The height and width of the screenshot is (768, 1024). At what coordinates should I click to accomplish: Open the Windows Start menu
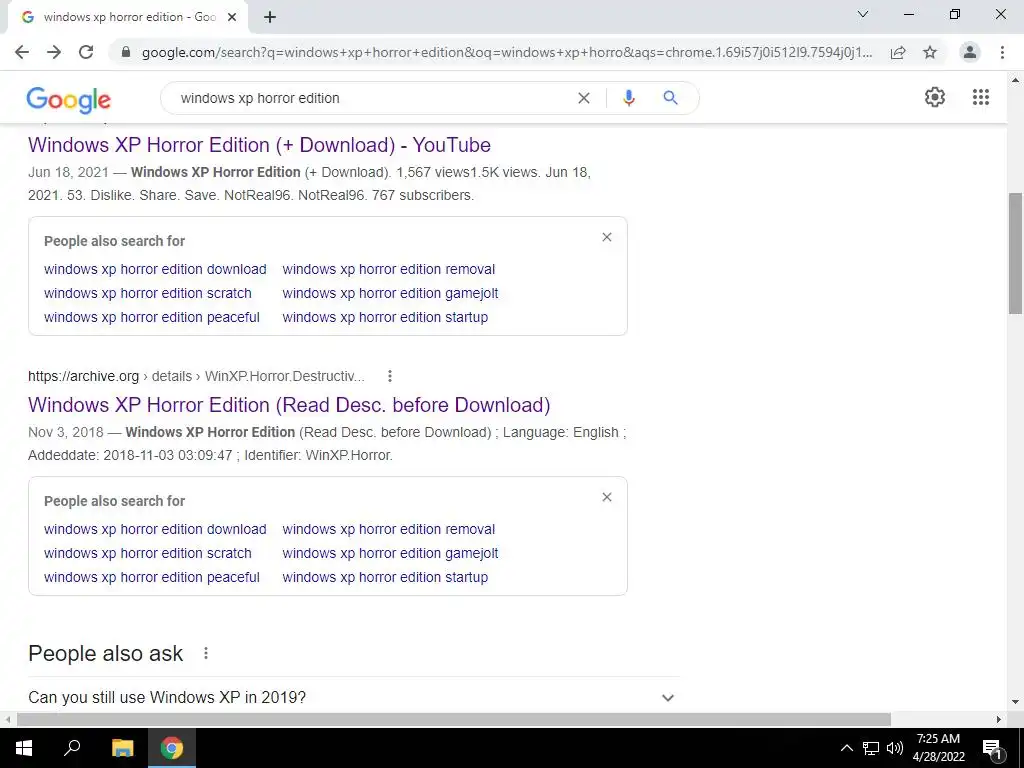[24, 748]
